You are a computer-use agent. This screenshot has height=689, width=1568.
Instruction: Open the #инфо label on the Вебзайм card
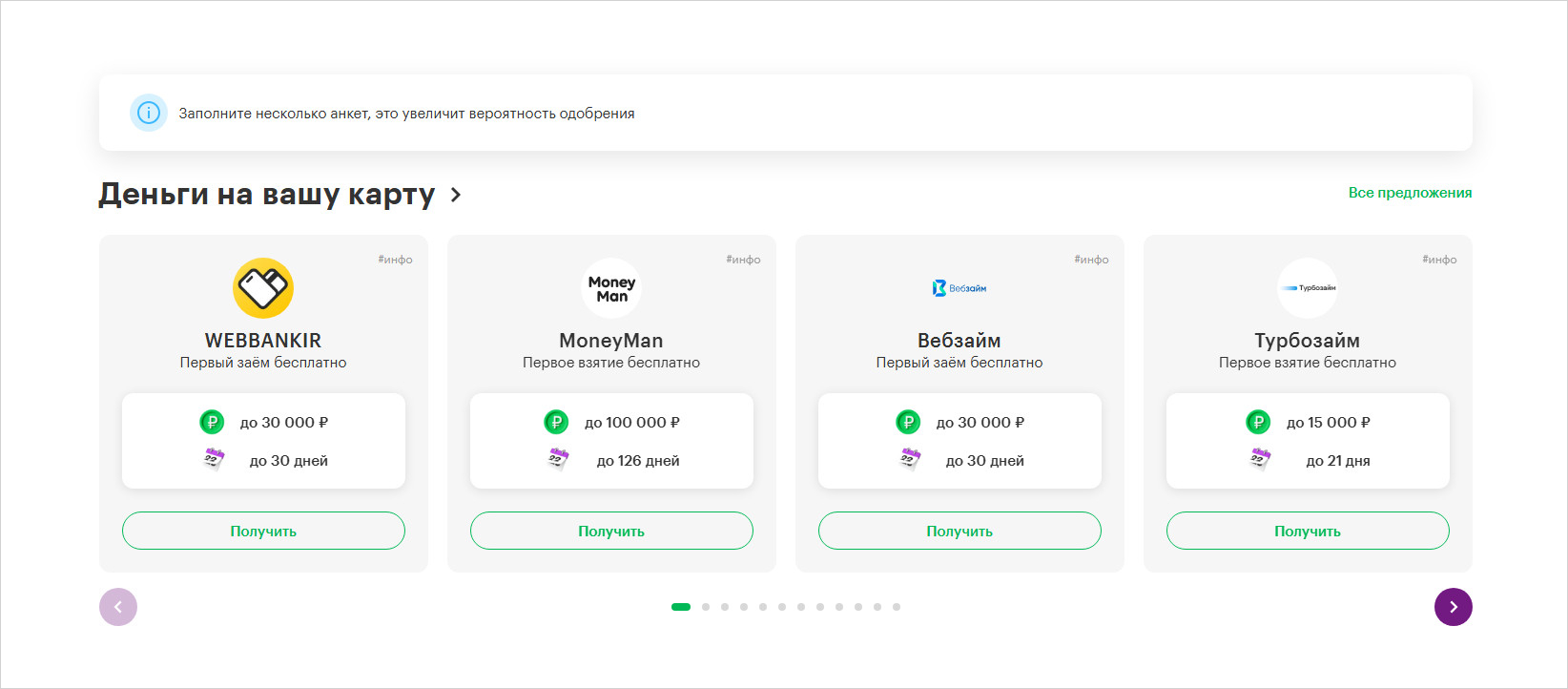(1091, 260)
